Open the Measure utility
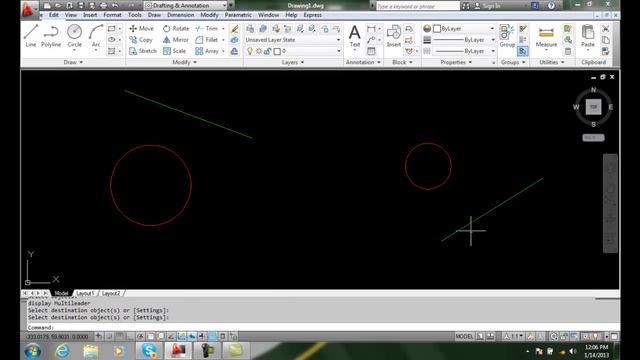 coord(546,36)
